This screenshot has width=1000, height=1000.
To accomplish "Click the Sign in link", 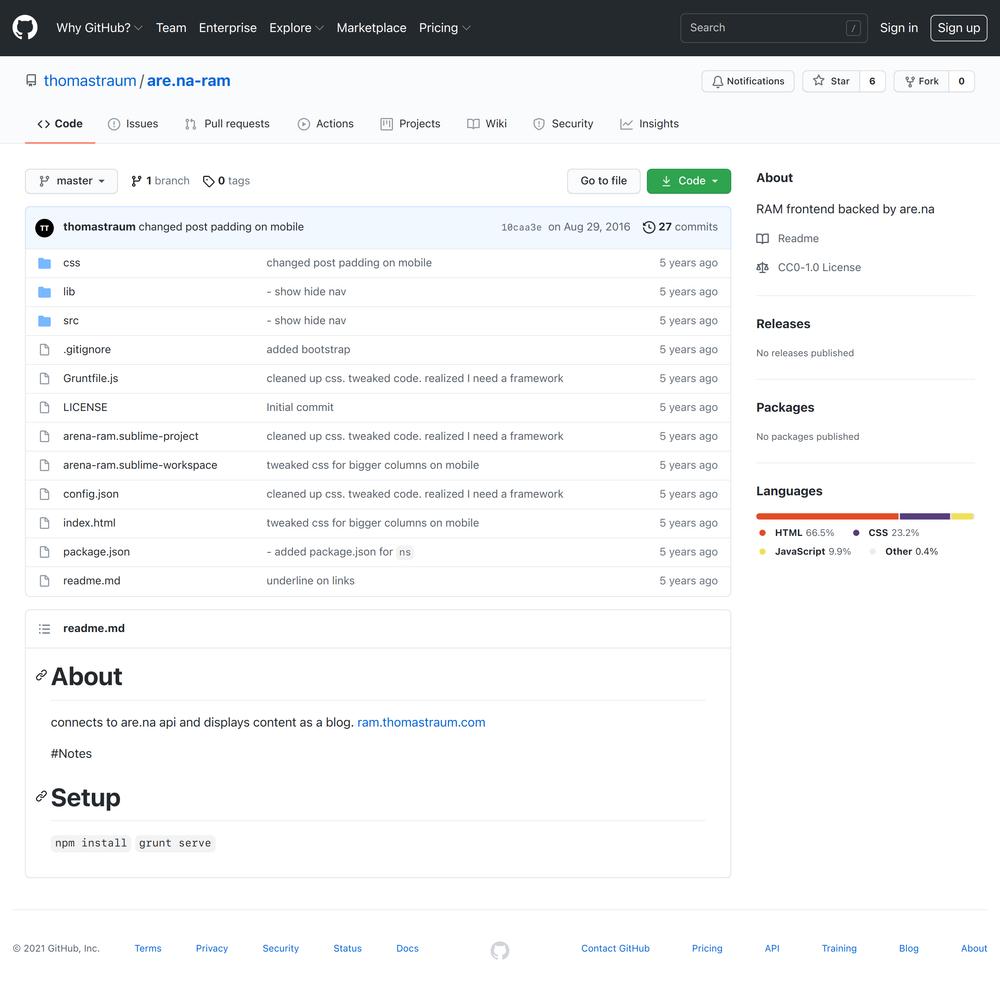I will point(899,27).
